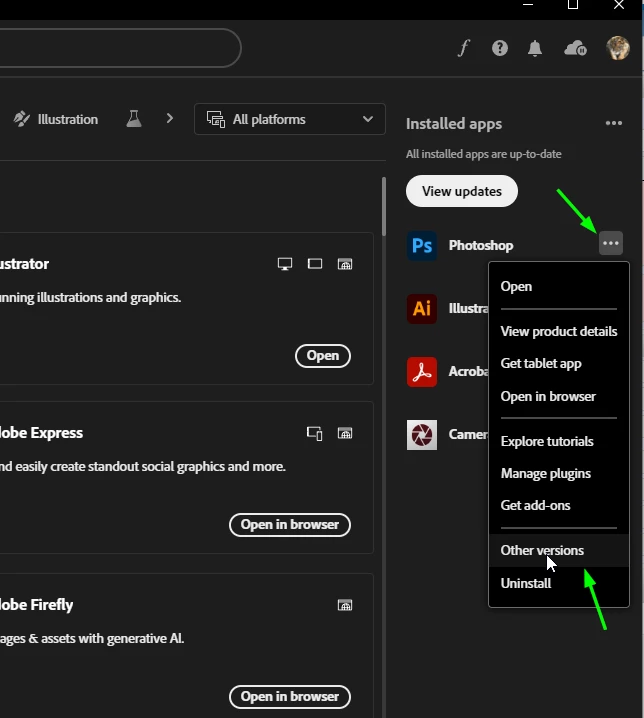644x718 pixels.
Task: Choose Get tablet app menu item
Action: [x=559, y=364]
